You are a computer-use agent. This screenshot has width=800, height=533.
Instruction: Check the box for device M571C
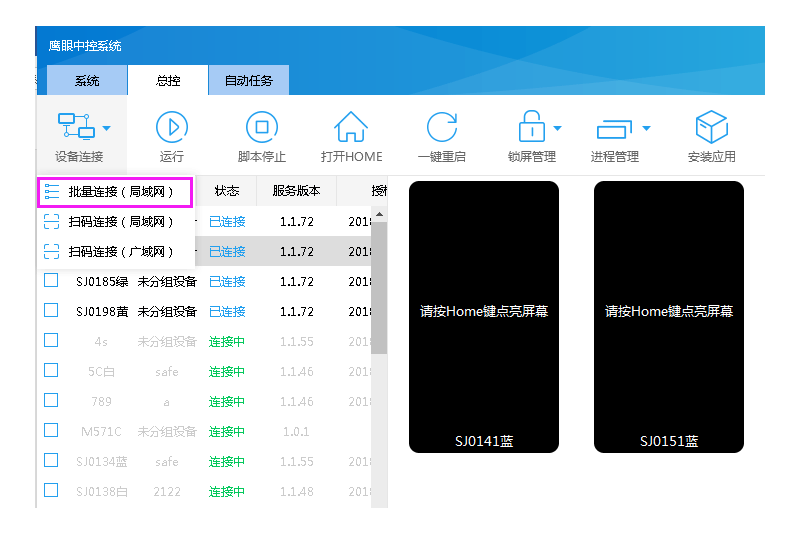pos(51,430)
